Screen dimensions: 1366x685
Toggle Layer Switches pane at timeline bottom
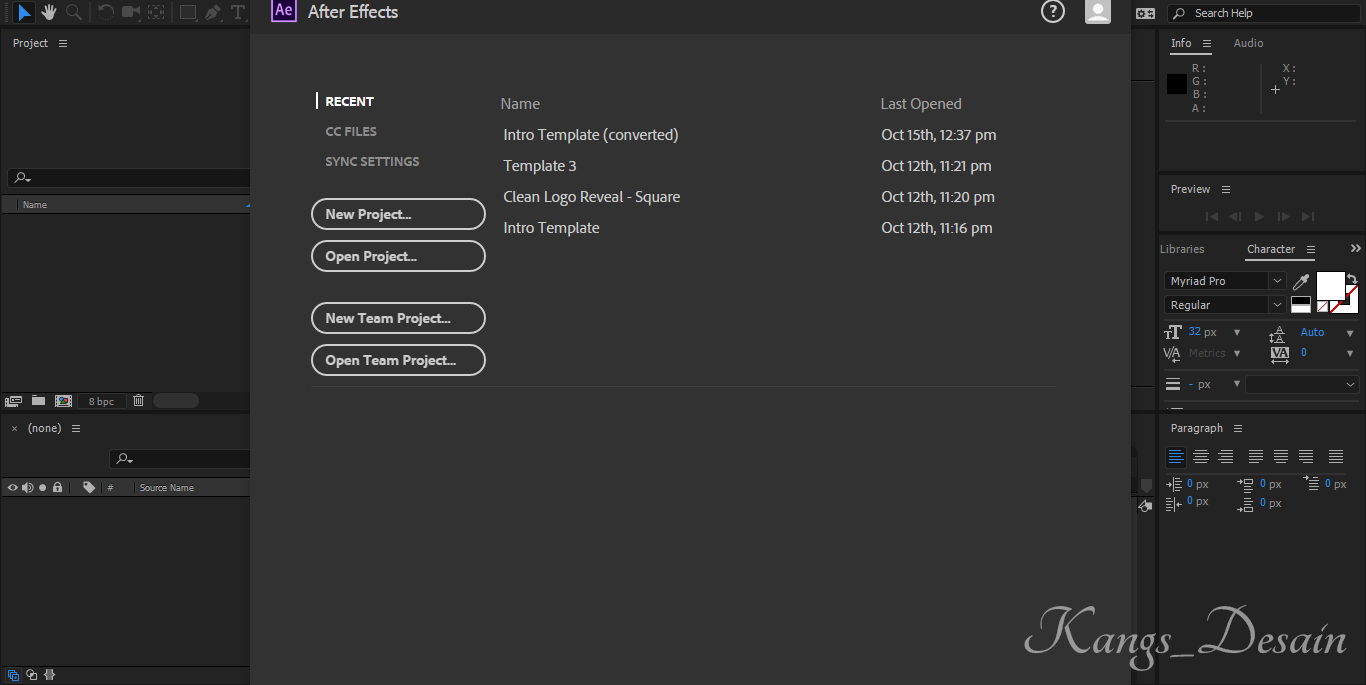pyautogui.click(x=13, y=675)
